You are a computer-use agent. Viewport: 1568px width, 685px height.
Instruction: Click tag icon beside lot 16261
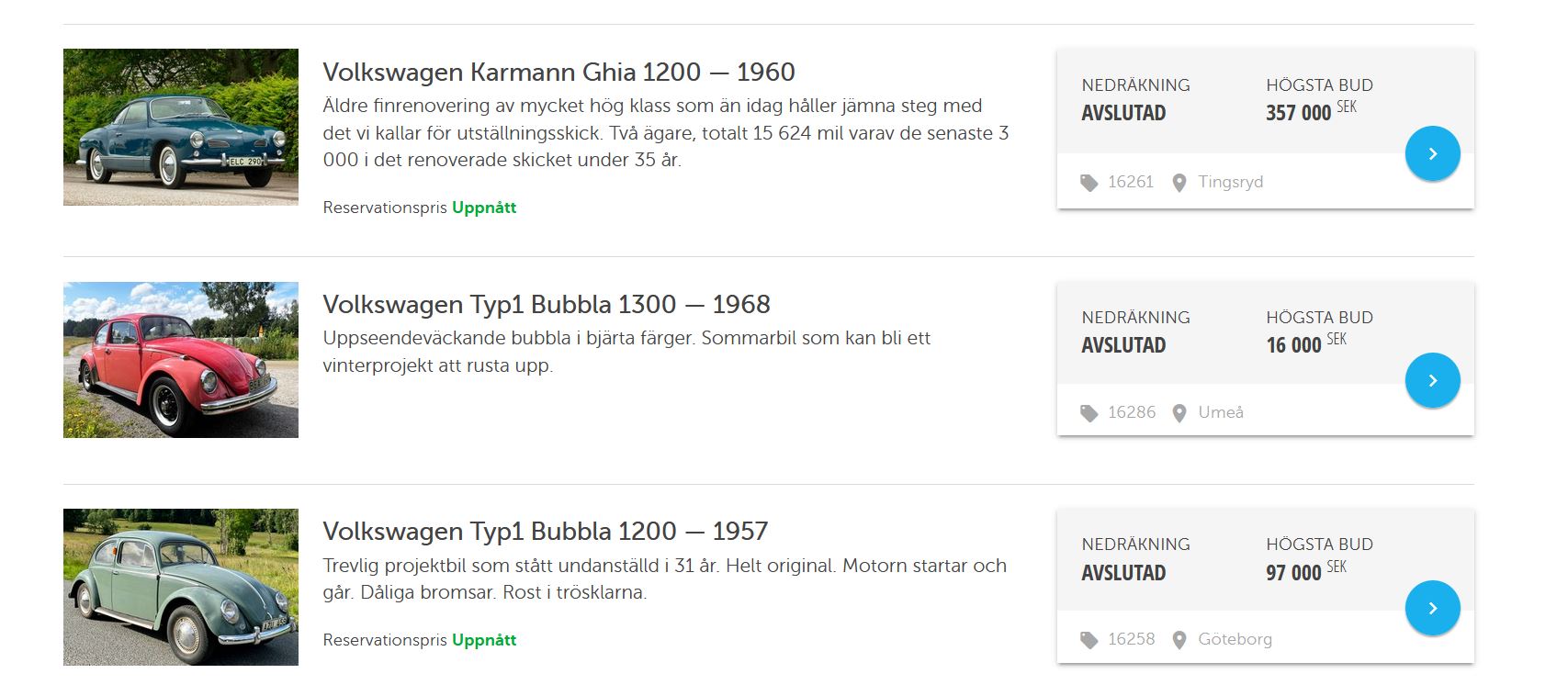[x=1089, y=183]
